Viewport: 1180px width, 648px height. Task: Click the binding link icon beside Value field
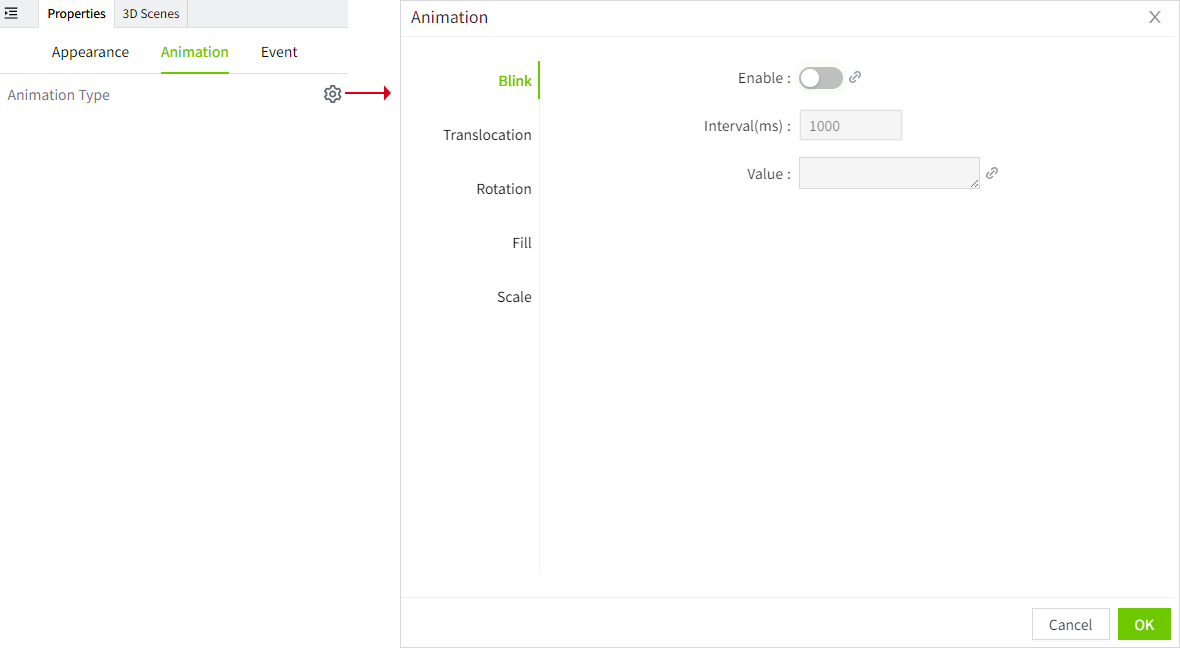[x=992, y=173]
